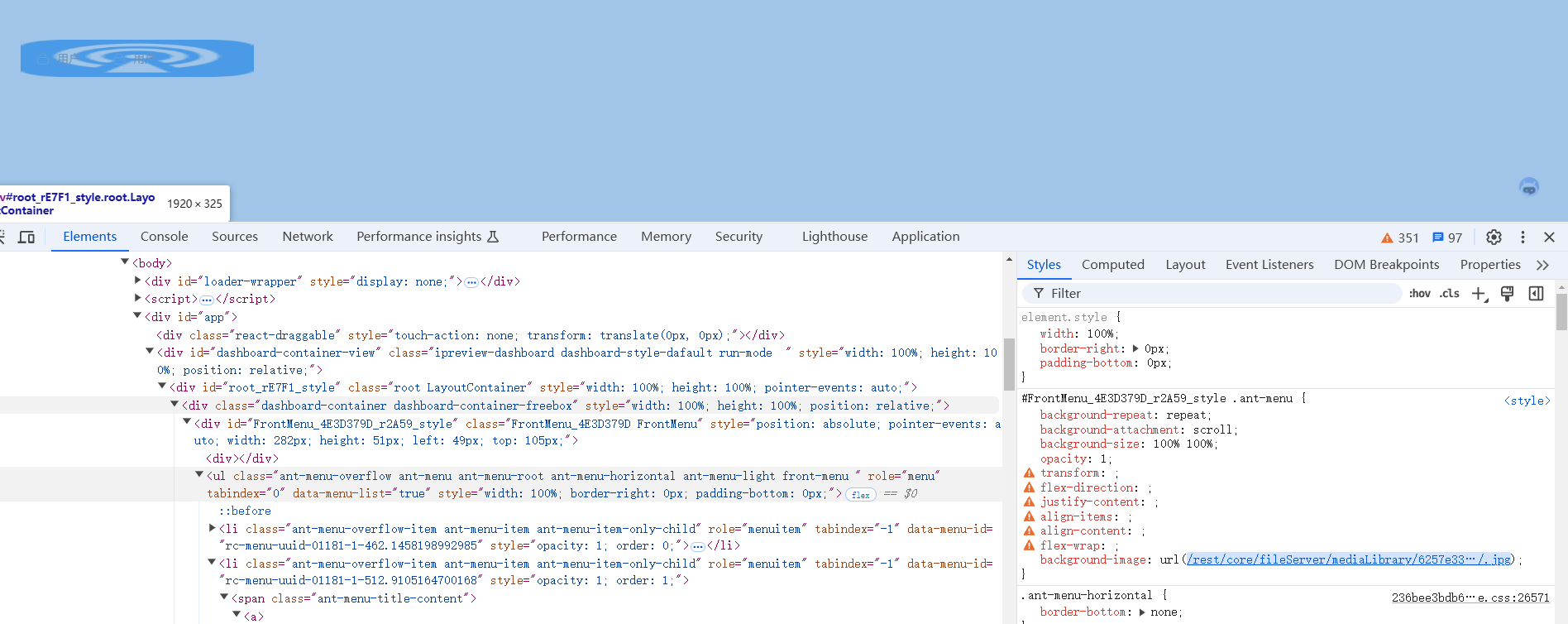Select the Event Listeners sidebar tab
1568x624 pixels.
coord(1269,265)
